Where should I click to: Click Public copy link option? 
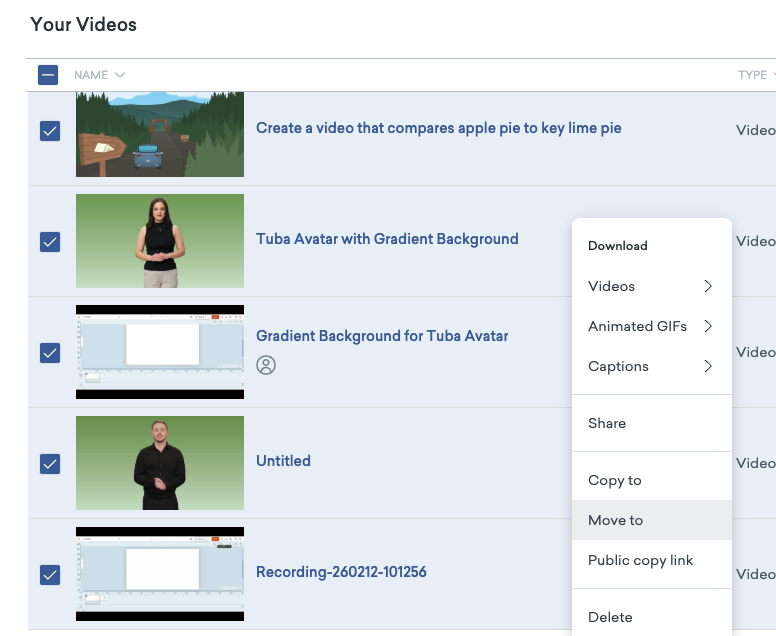tap(640, 560)
